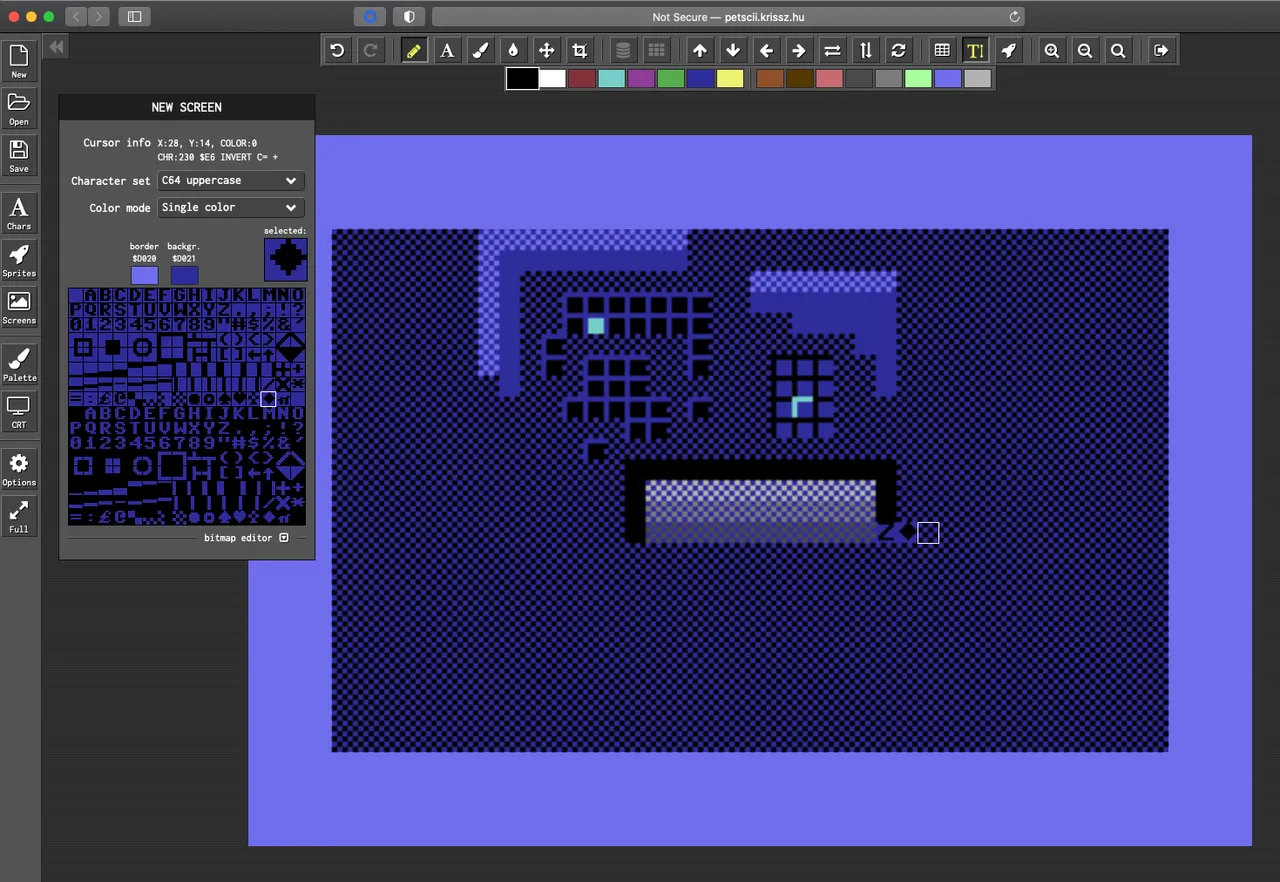
Task: Open a file via the Open sidebar button
Action: (19, 108)
